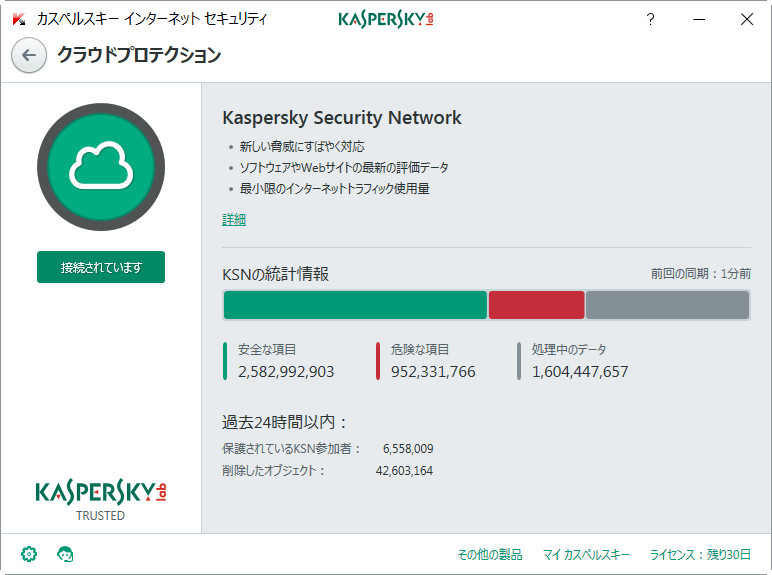The width and height of the screenshot is (772, 575).
Task: Click the Kaspersky K icon in title bar
Action: [18, 19]
